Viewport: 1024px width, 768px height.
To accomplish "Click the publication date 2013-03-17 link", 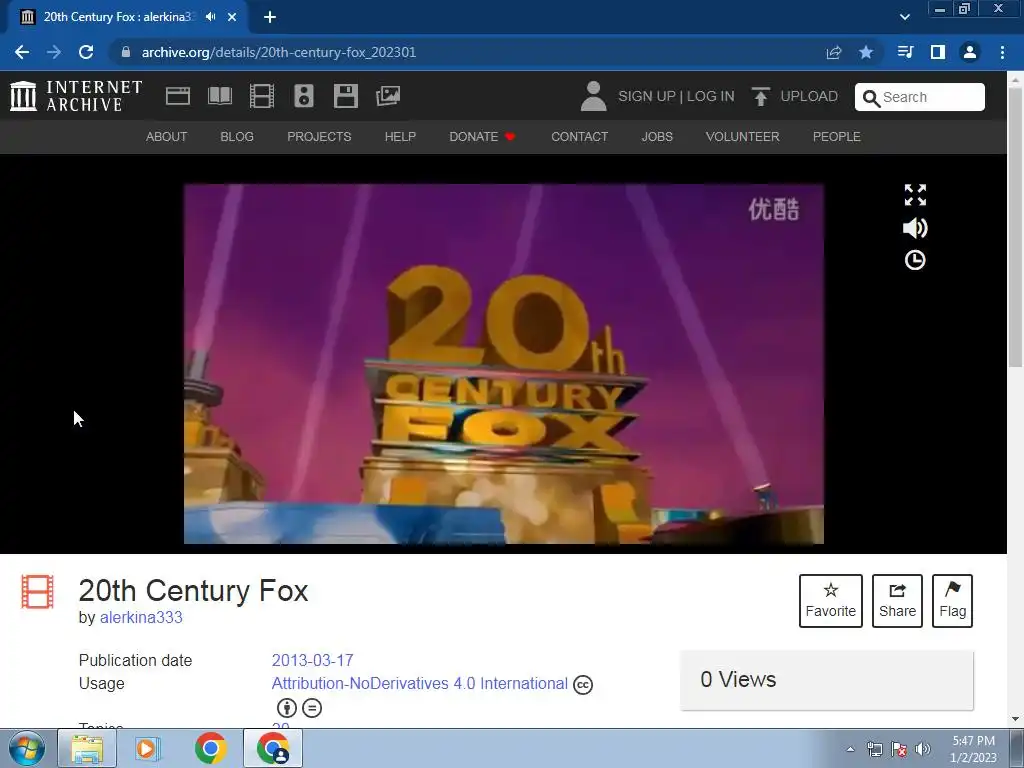I will coord(313,660).
